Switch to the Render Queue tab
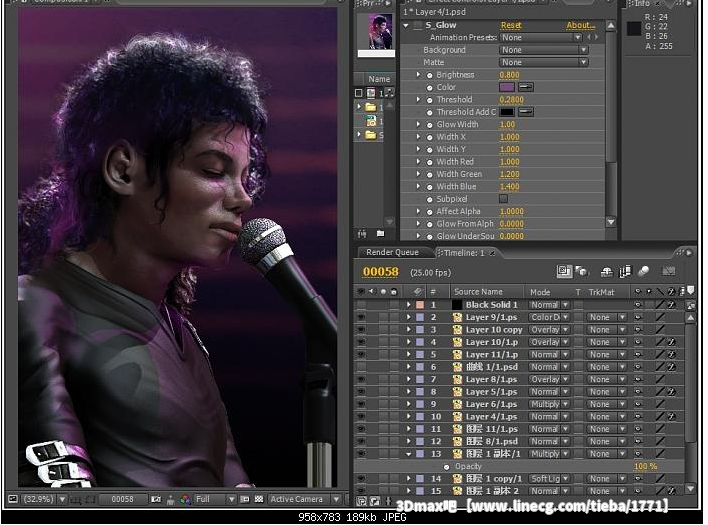The image size is (708, 525). [392, 252]
